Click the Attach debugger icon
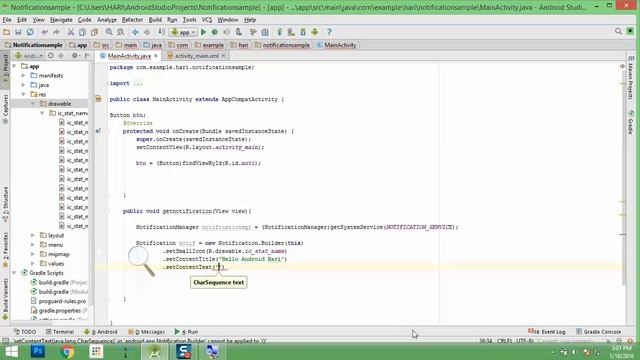 coord(239,32)
